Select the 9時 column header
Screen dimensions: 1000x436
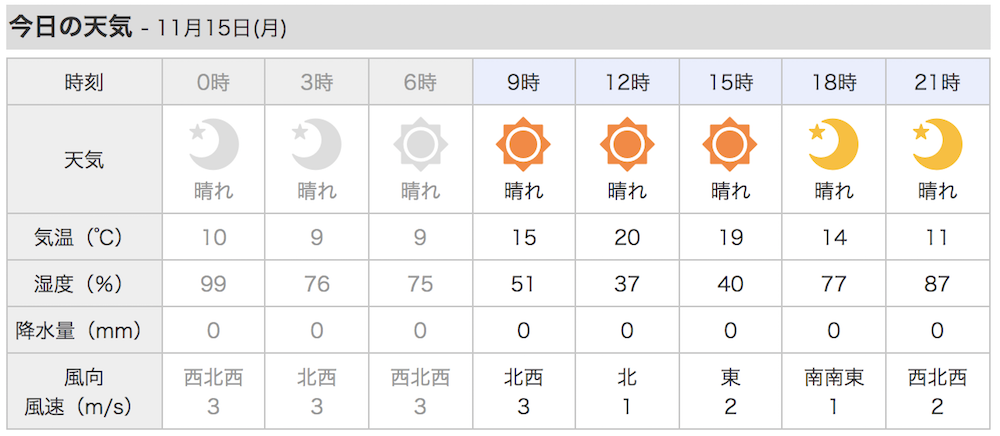click(x=524, y=82)
